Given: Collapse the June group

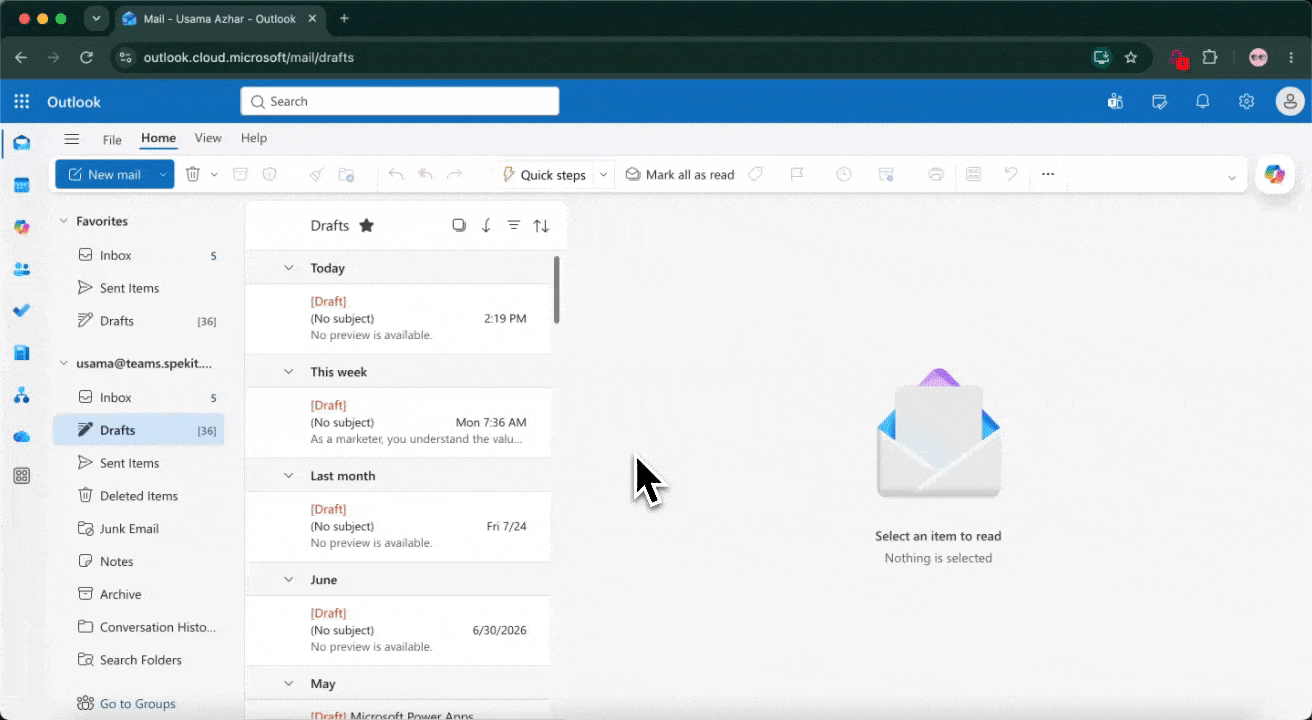Looking at the screenshot, I should [x=288, y=580].
